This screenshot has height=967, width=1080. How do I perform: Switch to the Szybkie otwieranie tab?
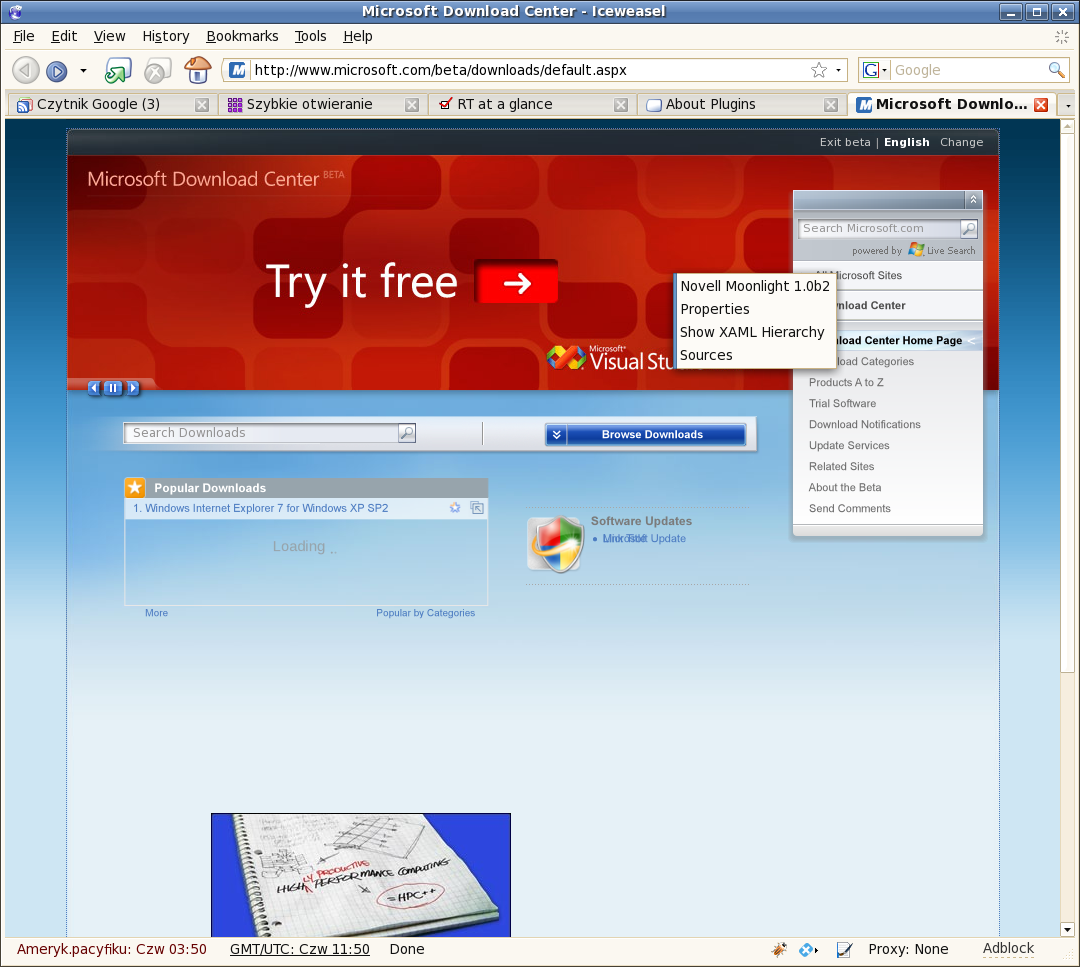point(322,104)
